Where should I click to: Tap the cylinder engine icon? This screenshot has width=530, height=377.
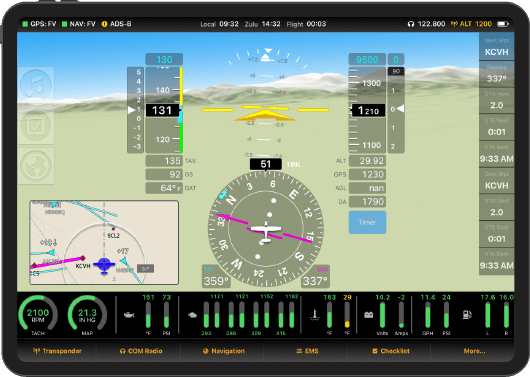point(192,315)
